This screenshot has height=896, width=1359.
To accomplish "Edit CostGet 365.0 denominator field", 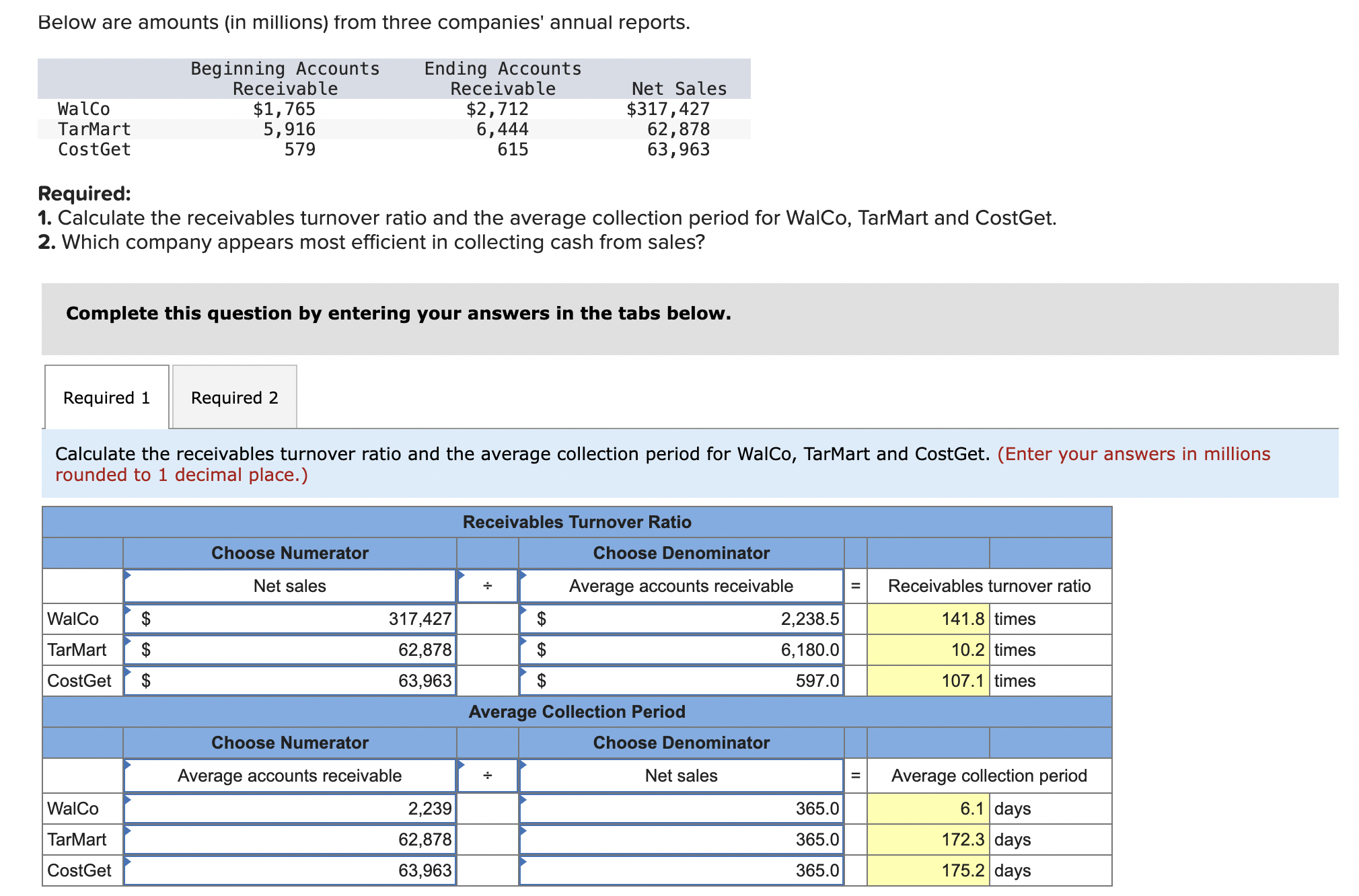I will 681,870.
